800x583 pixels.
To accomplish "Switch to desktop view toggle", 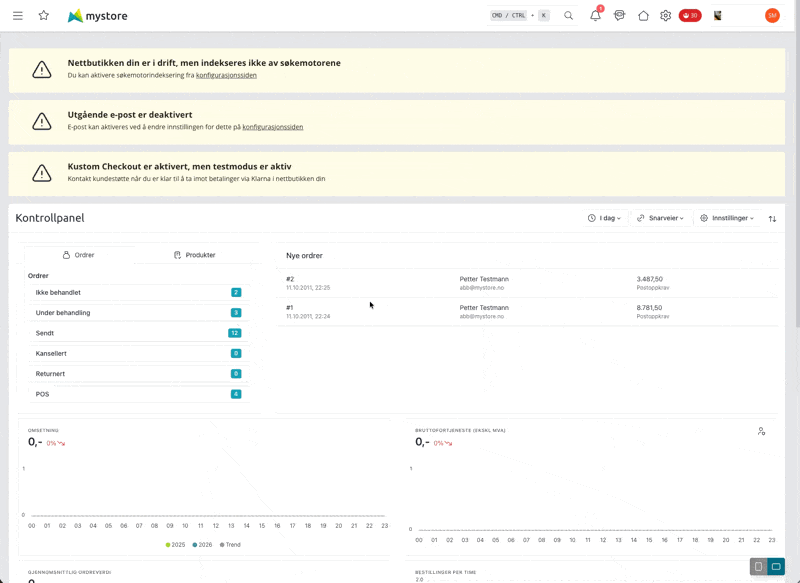I will pyautogui.click(x=776, y=567).
